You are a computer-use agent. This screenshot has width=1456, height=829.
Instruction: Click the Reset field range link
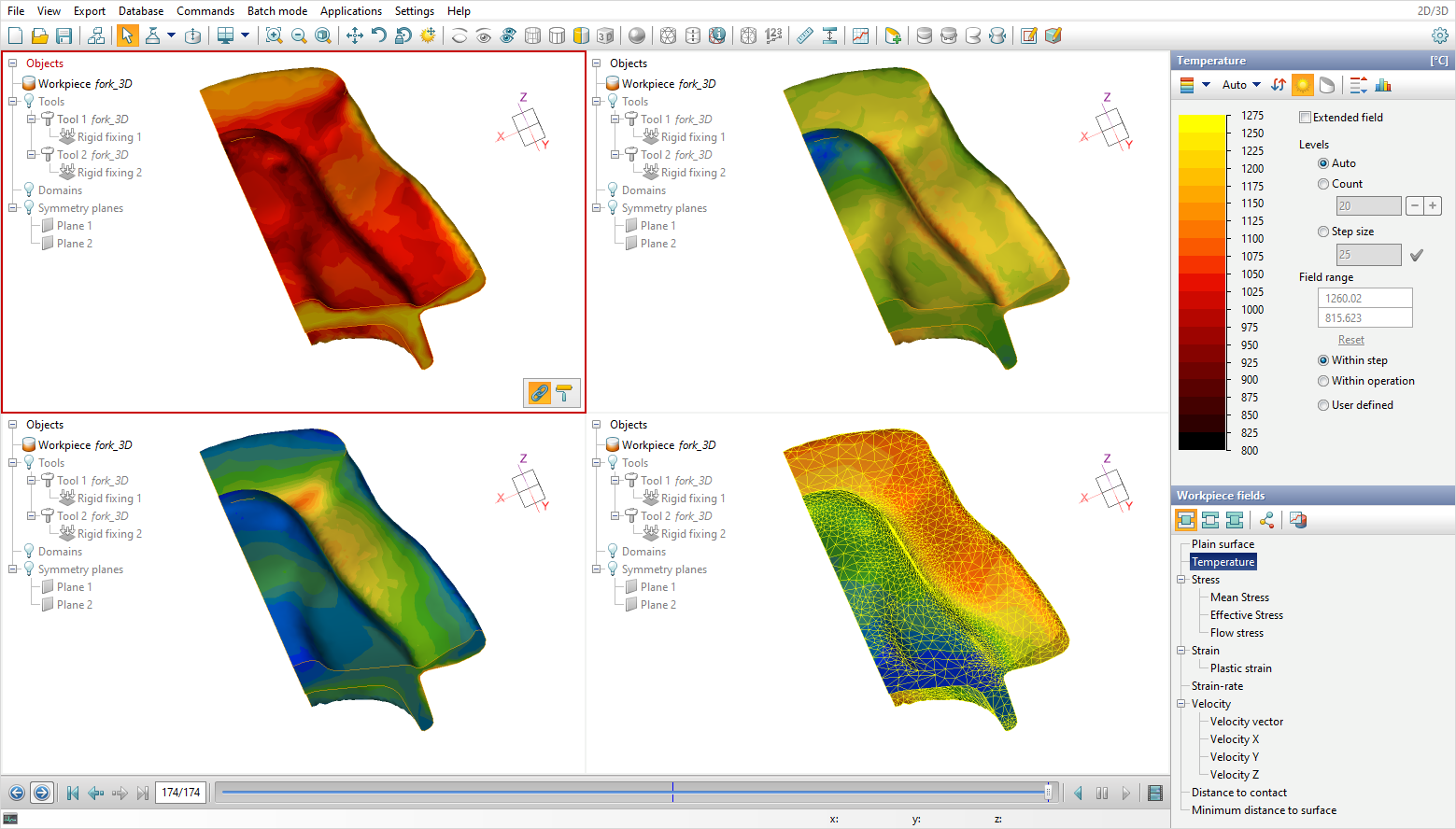coord(1350,340)
